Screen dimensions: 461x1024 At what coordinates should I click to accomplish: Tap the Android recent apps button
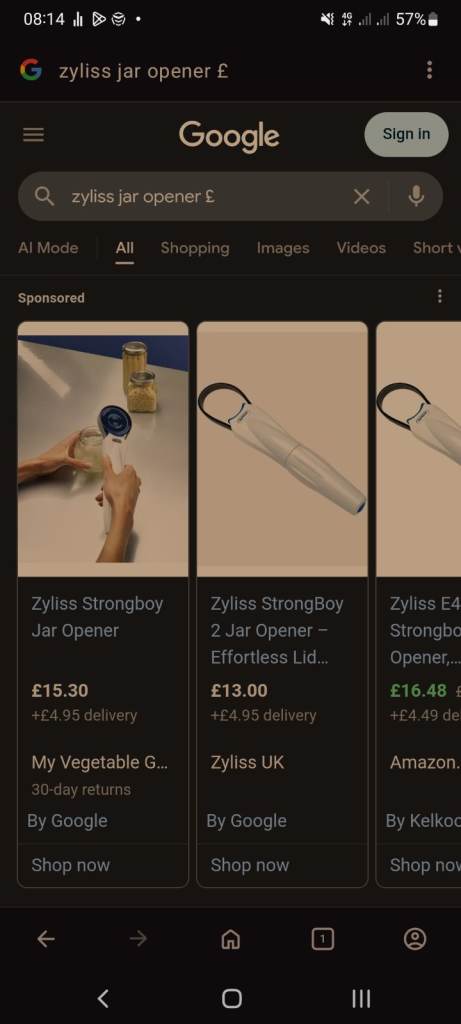pyautogui.click(x=361, y=998)
